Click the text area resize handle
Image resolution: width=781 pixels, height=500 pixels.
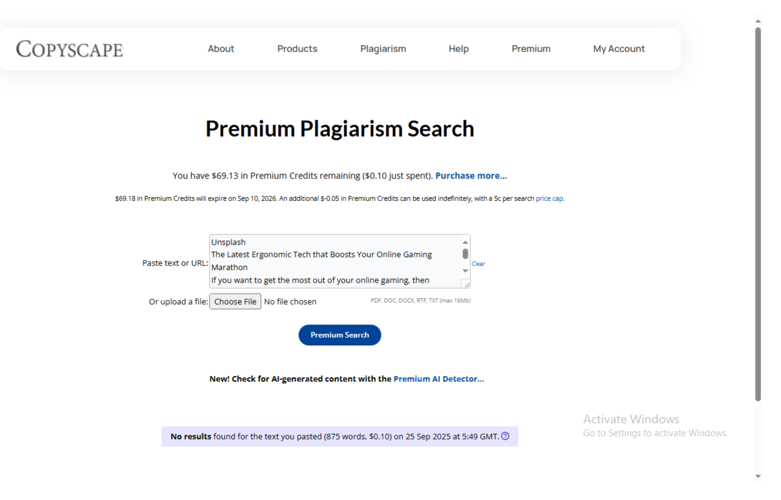pos(465,283)
